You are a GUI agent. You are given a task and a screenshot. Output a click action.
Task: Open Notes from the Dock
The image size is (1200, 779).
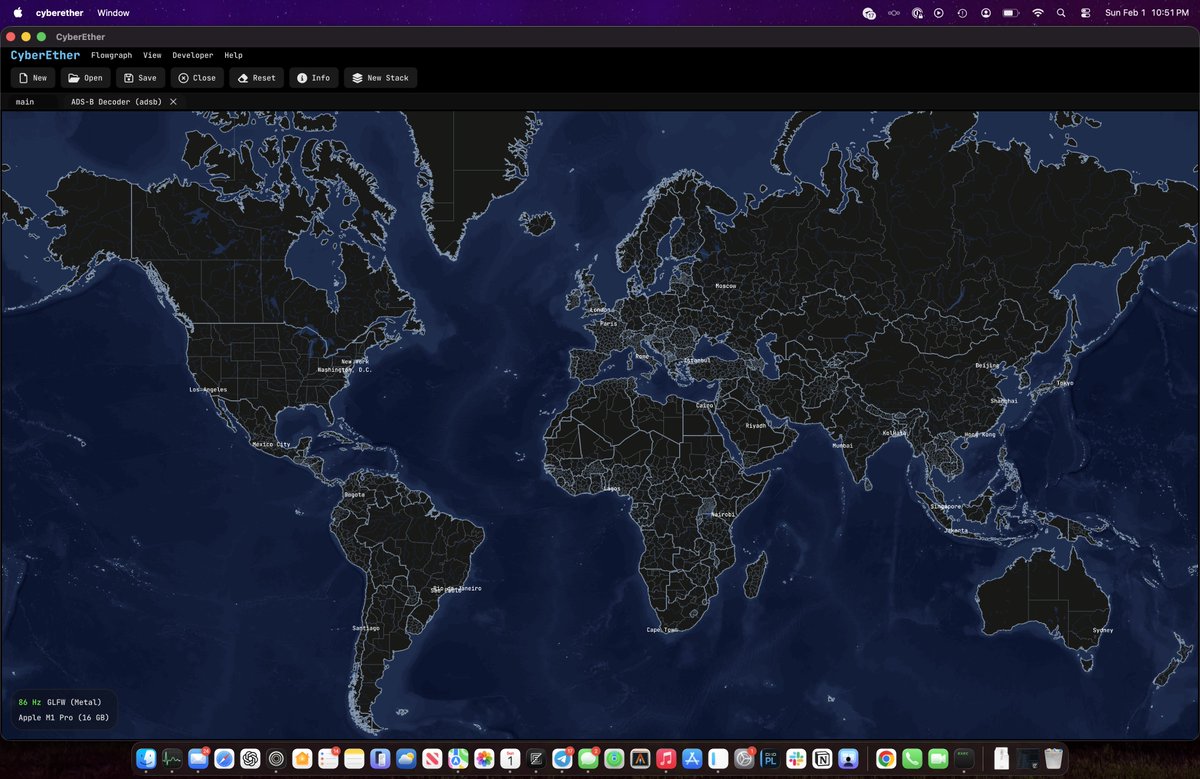tap(354, 758)
